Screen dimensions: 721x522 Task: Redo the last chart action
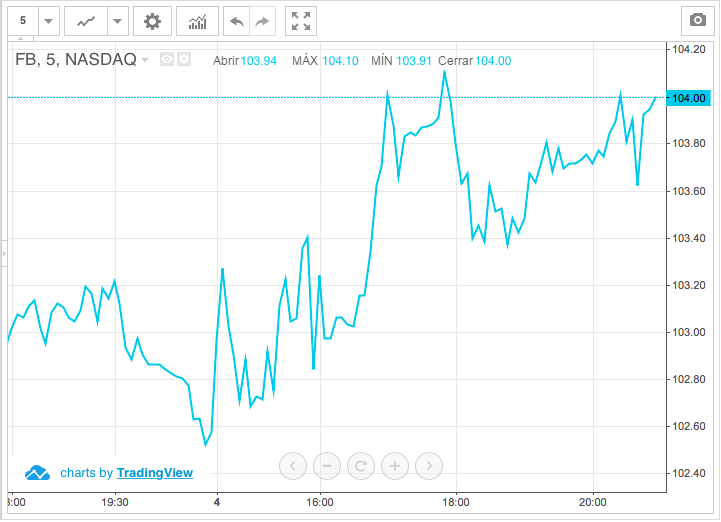(x=262, y=21)
